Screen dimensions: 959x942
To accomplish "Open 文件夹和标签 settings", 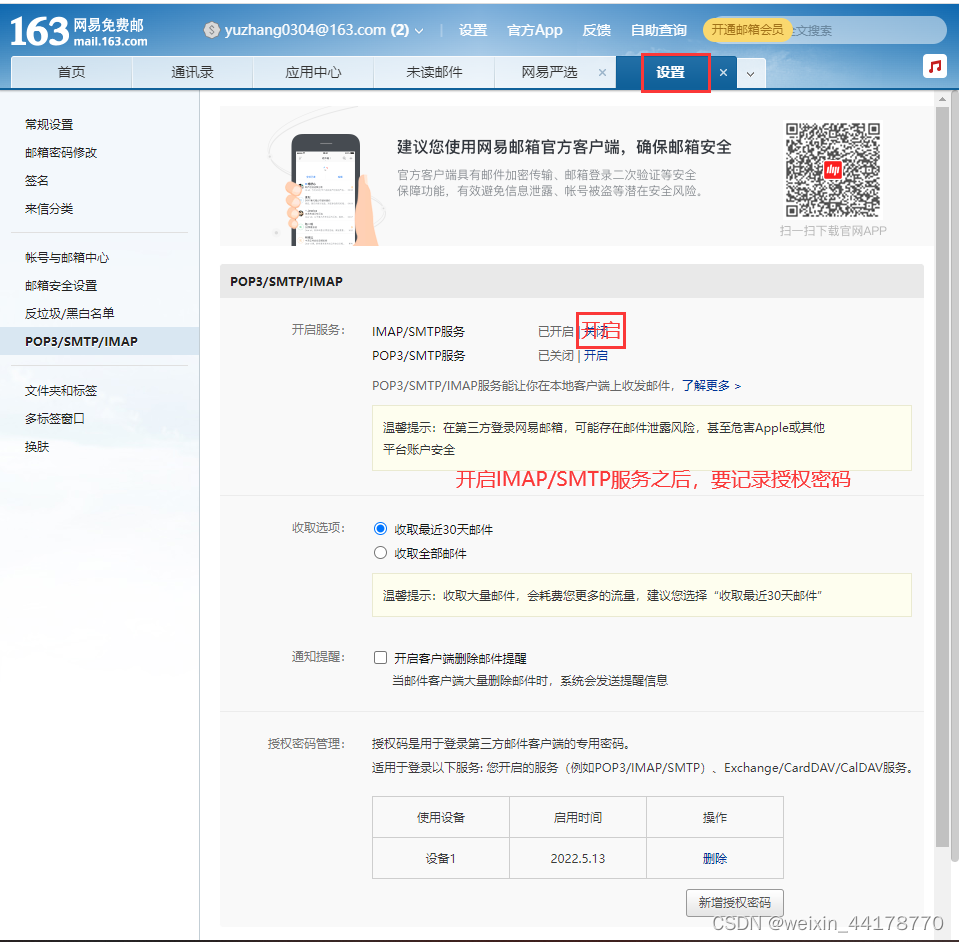I will [x=61, y=391].
